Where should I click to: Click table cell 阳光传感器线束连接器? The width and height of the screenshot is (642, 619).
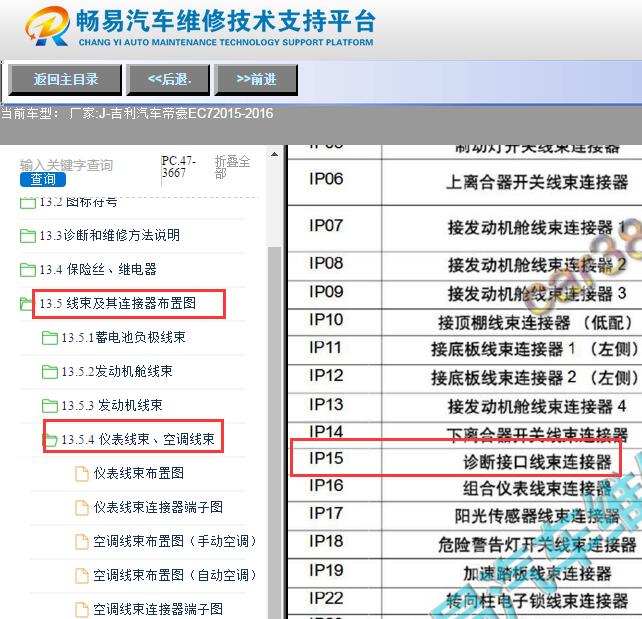click(x=537, y=516)
